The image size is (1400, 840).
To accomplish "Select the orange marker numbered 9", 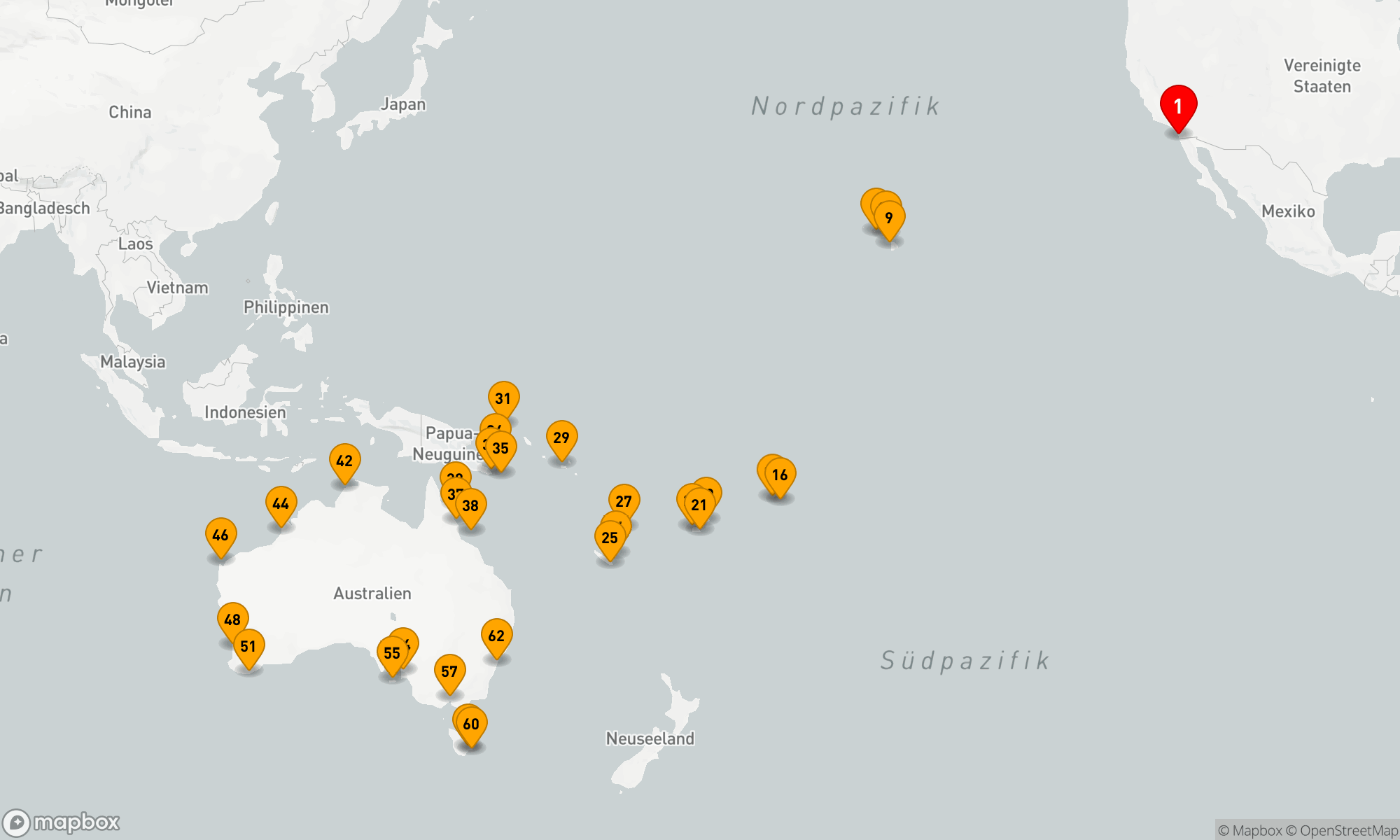I will (889, 218).
